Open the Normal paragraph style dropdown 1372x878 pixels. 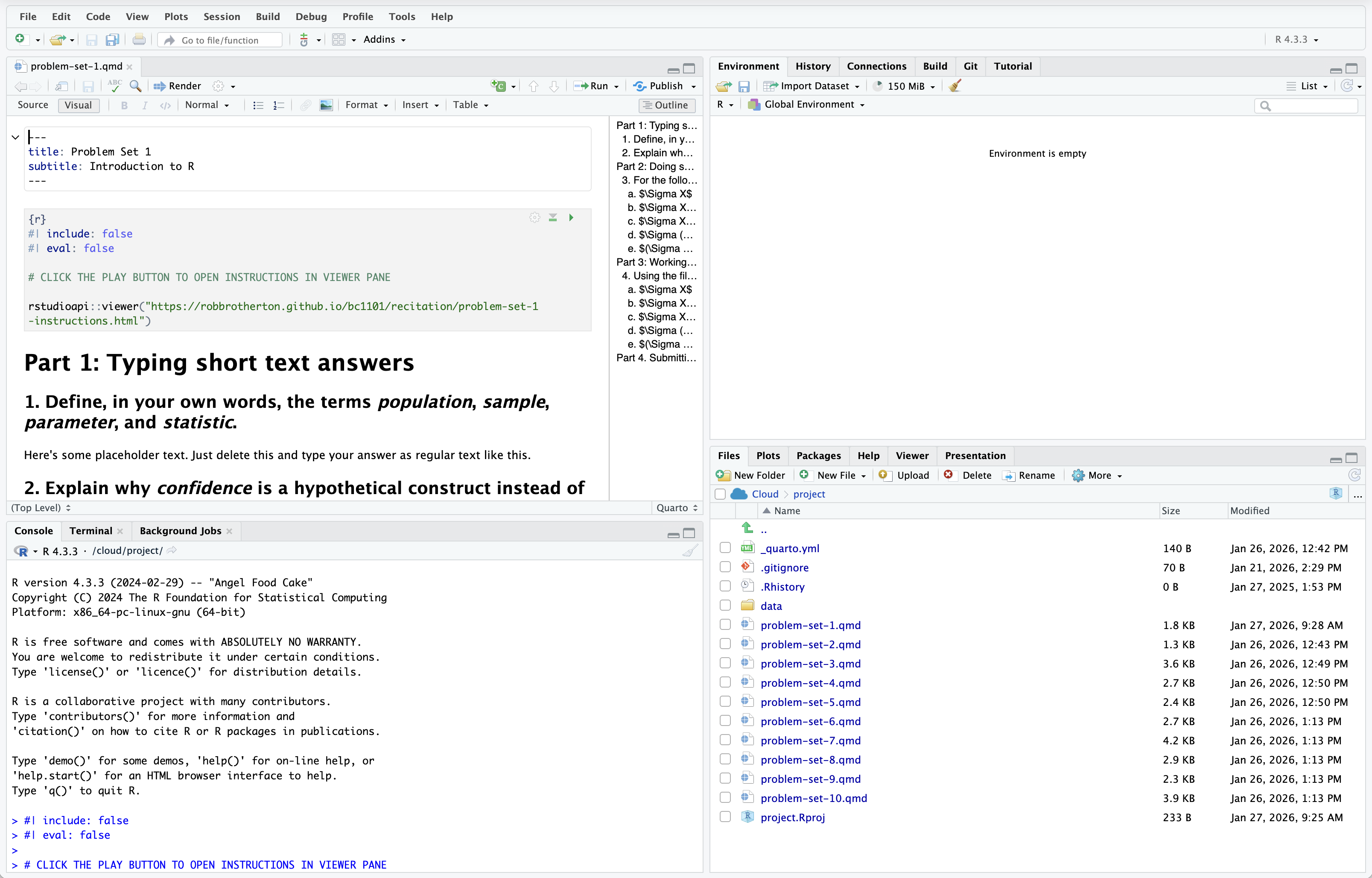pyautogui.click(x=207, y=105)
